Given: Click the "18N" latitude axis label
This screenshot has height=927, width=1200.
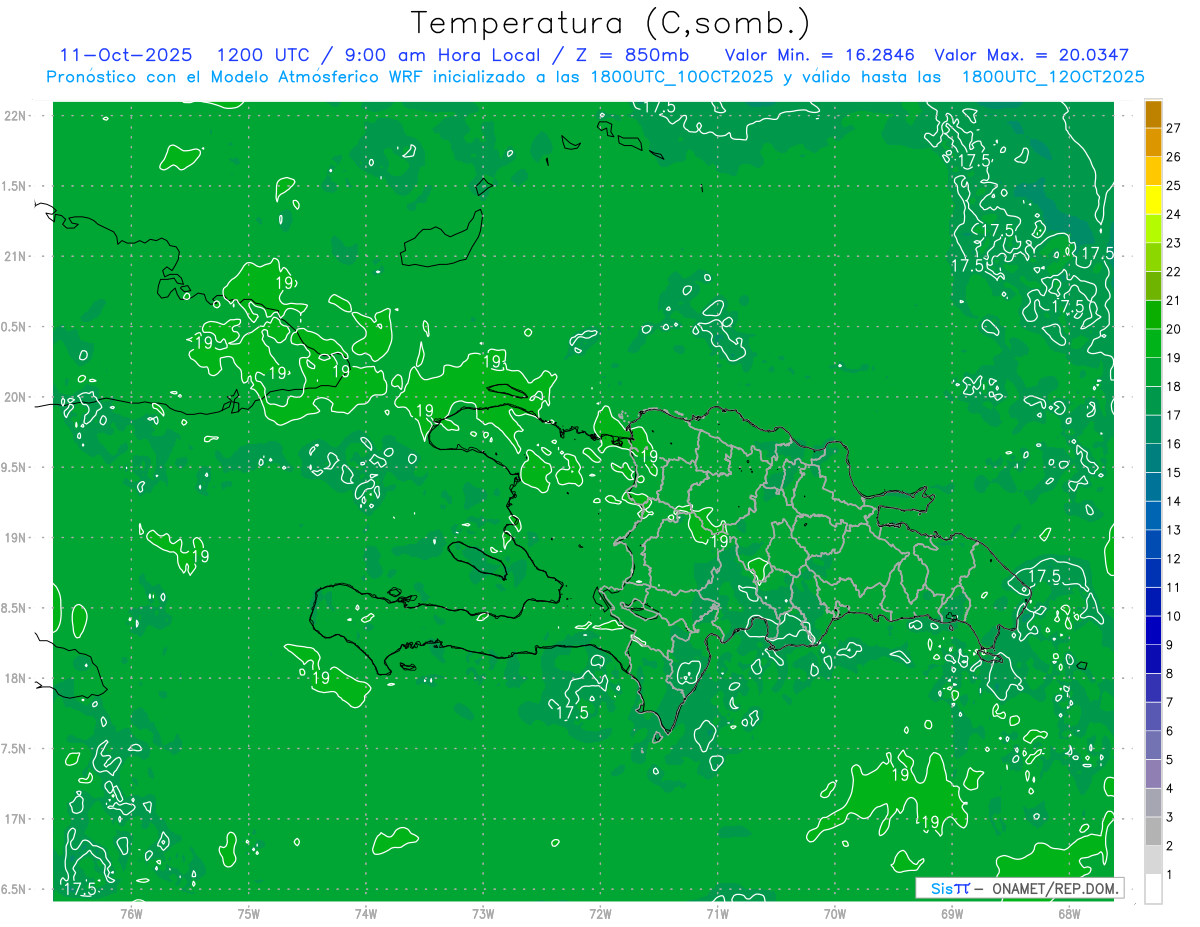Looking at the screenshot, I should coord(16,678).
